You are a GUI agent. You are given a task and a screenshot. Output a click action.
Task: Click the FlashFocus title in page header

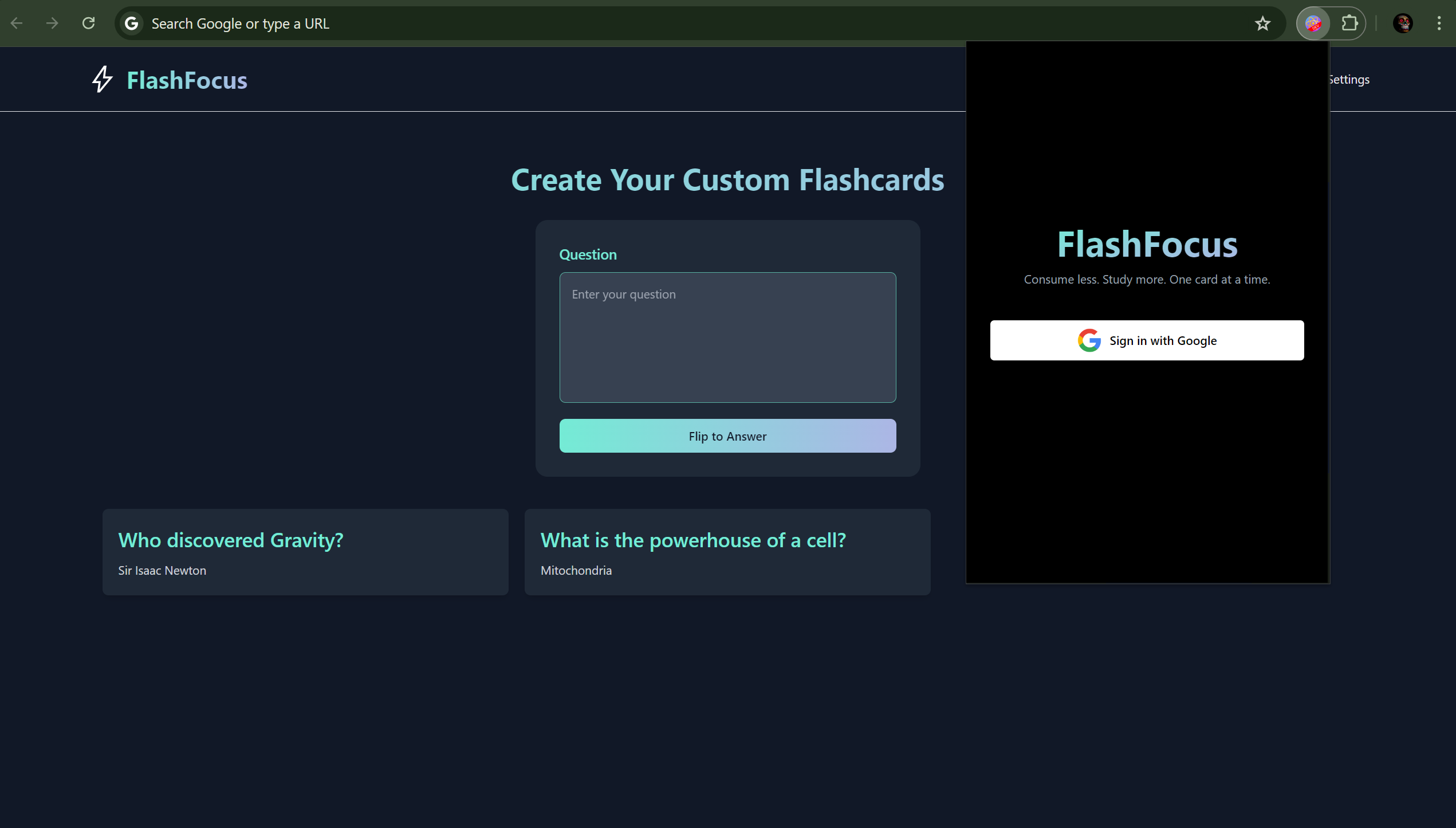pyautogui.click(x=187, y=80)
